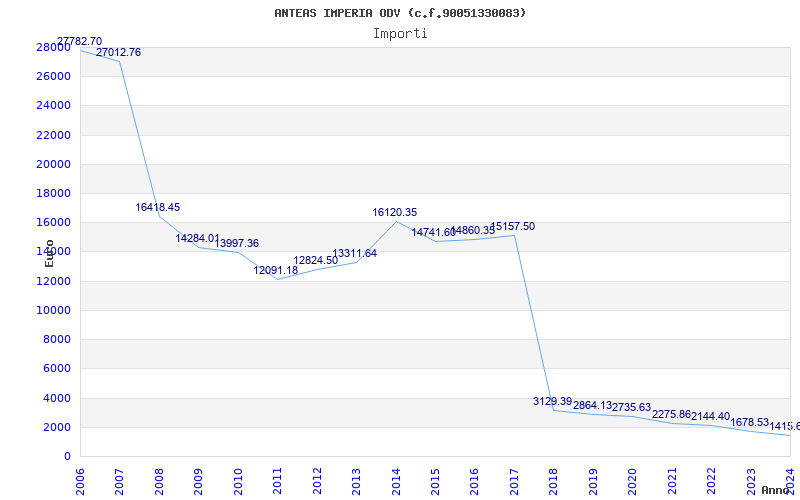The image size is (800, 500).
Task: Click data label 13311.64
Action: [x=355, y=253]
